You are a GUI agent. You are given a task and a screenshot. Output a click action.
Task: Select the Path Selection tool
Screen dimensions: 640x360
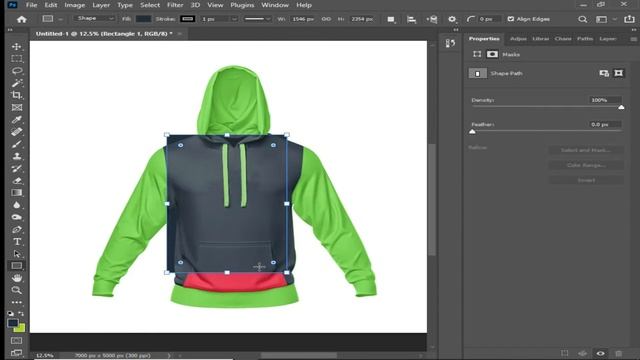coord(17,254)
